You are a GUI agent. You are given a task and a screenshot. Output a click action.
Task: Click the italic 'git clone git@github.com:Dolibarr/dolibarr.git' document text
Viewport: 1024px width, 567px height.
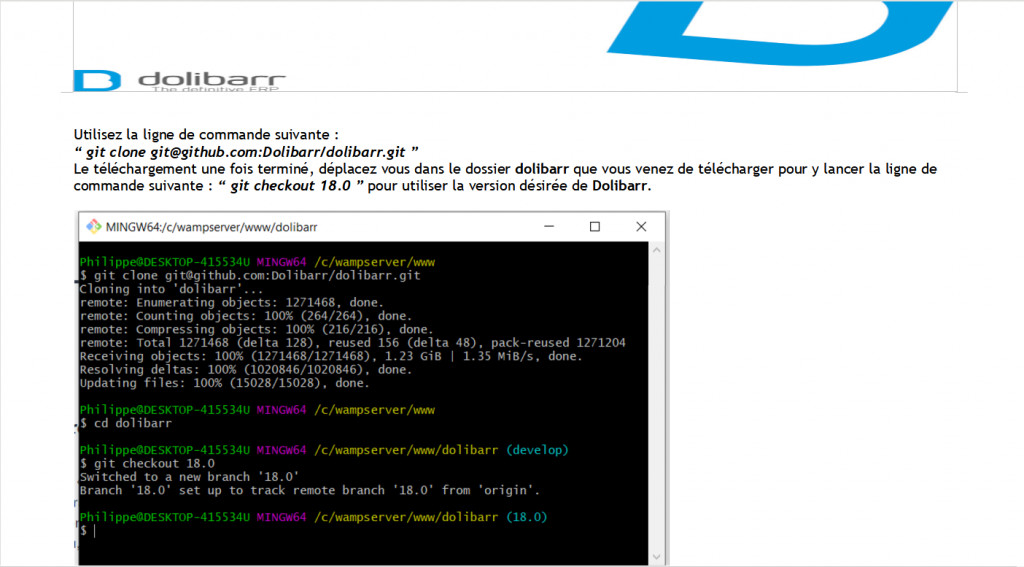coord(246,152)
